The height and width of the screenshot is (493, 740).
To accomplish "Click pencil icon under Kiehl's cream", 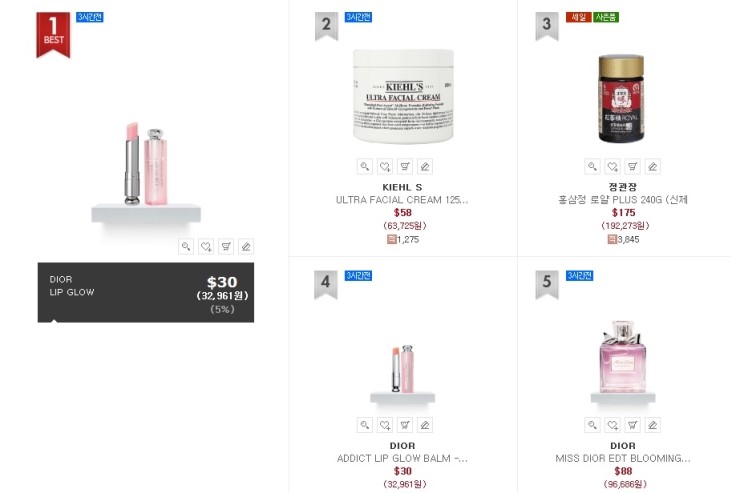I will pyautogui.click(x=425, y=167).
